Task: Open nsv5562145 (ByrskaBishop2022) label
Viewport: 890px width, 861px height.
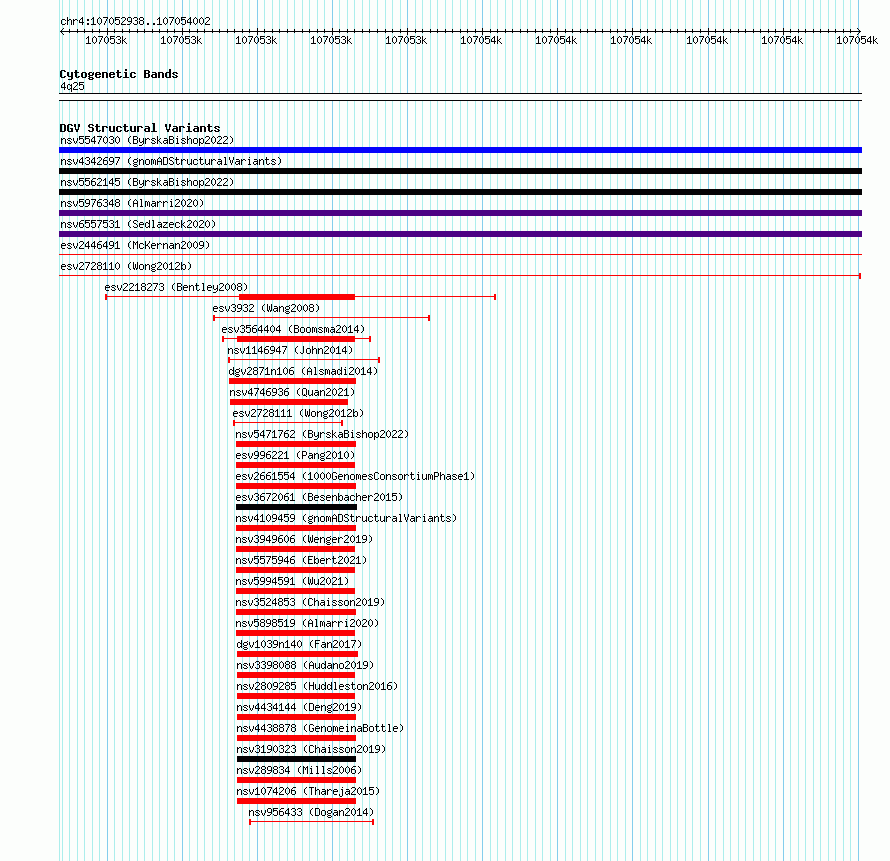Action: [147, 182]
